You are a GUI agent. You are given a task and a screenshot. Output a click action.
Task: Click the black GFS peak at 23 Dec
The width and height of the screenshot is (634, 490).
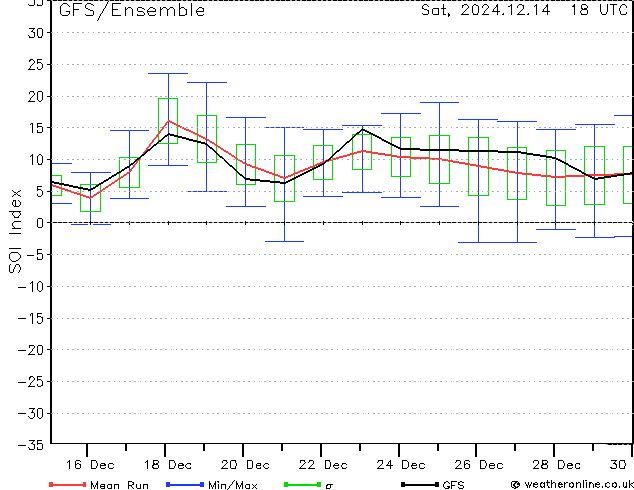point(363,129)
